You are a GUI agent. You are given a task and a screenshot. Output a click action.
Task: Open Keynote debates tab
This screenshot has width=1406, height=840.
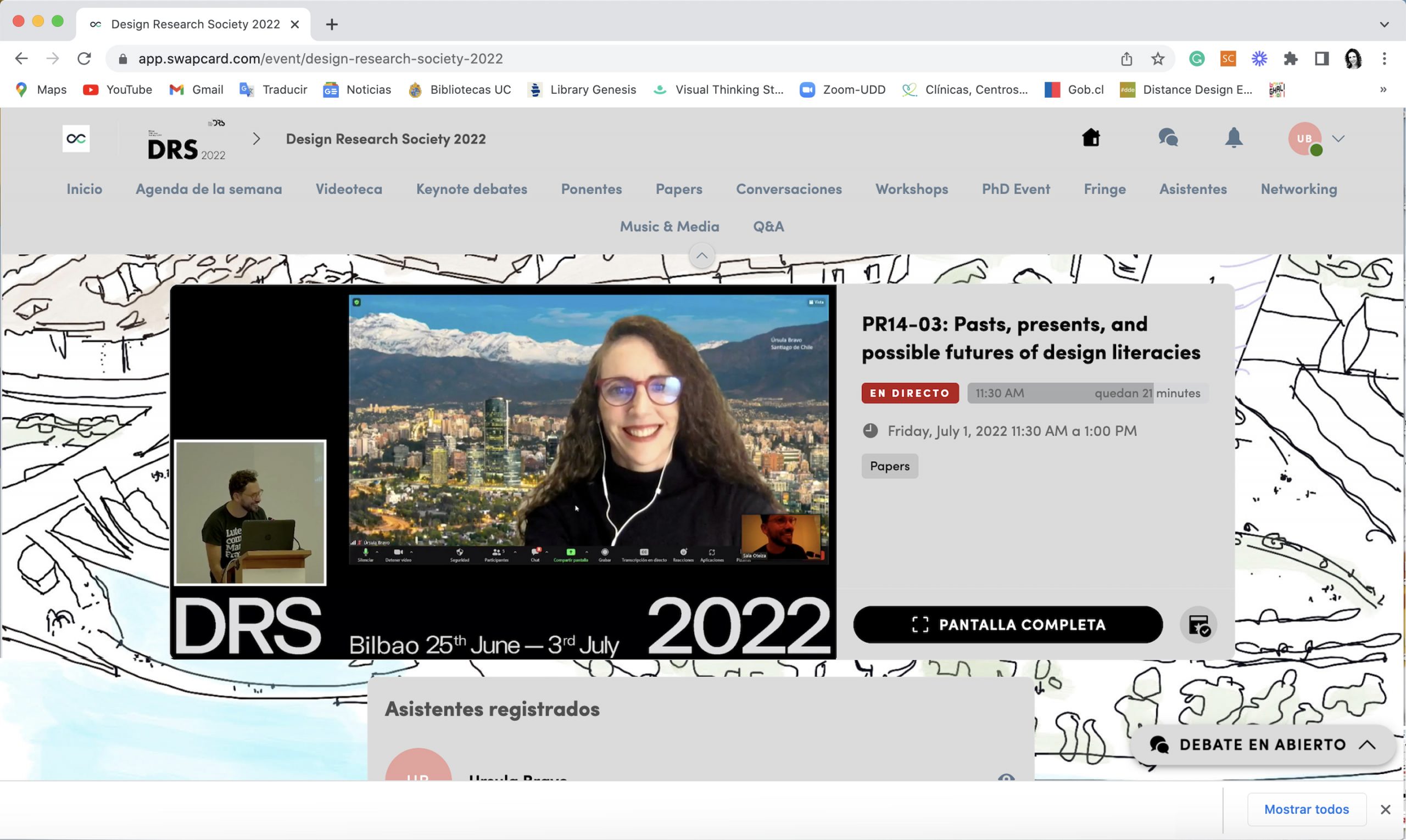[x=472, y=189]
